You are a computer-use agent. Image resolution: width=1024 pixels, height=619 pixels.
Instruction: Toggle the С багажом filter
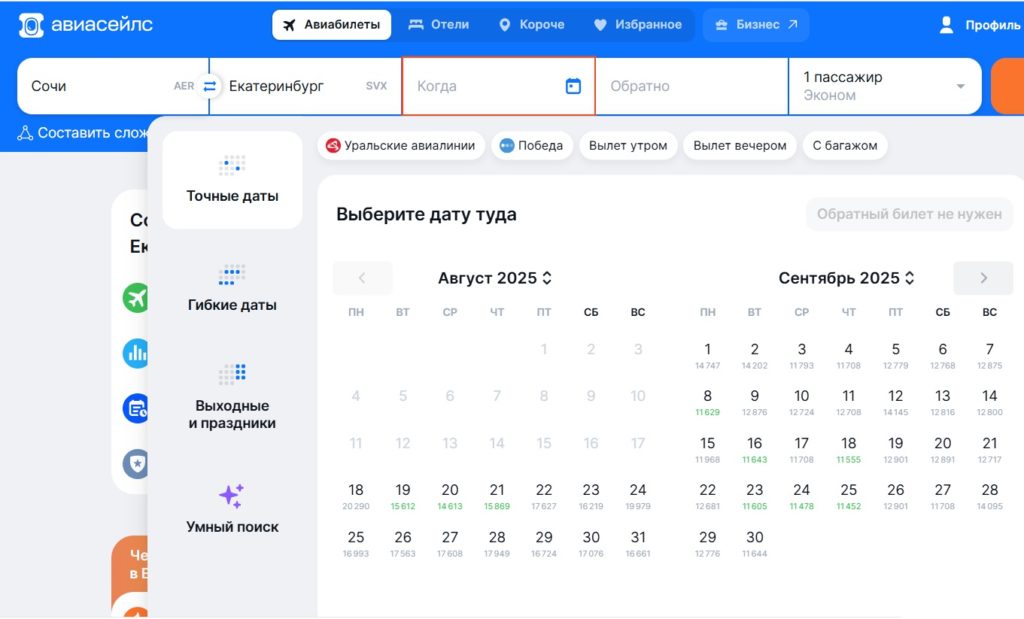click(x=845, y=145)
